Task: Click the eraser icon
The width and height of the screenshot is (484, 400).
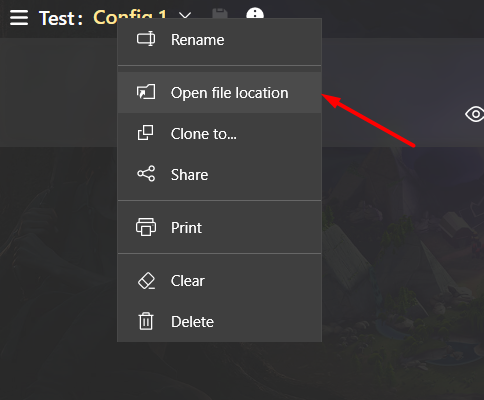Action: pyautogui.click(x=146, y=281)
